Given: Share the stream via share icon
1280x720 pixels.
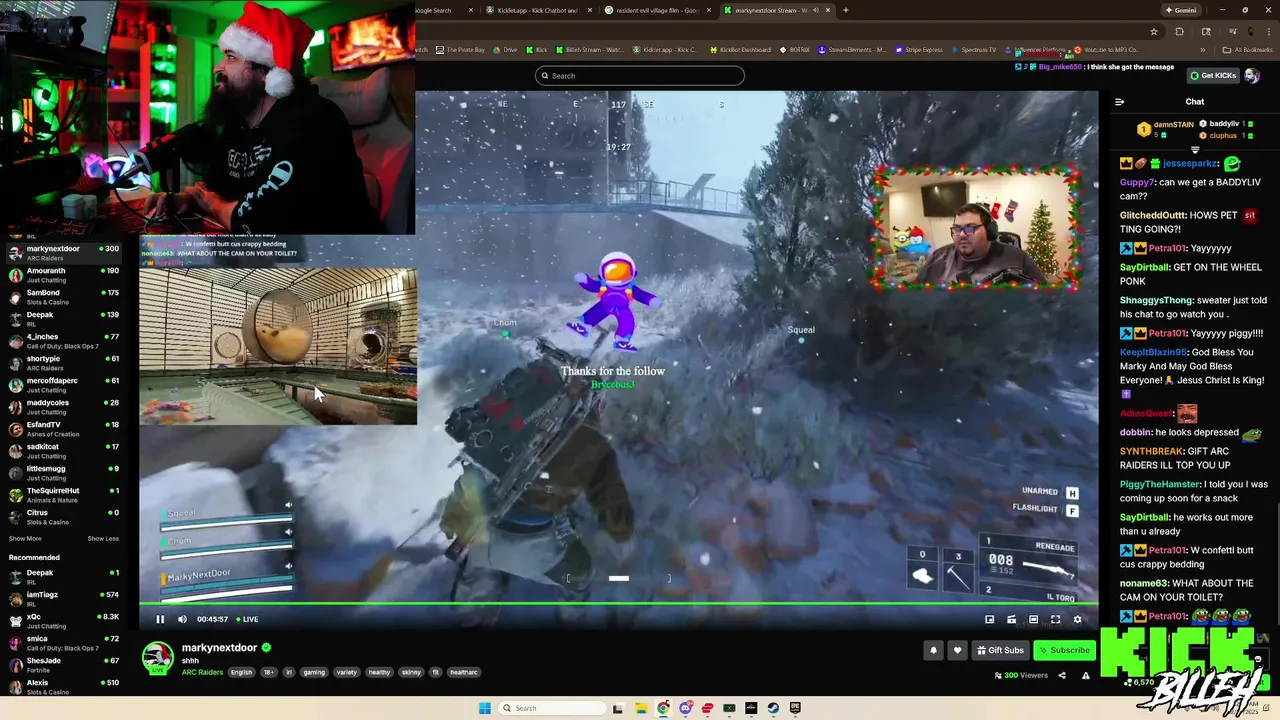Looking at the screenshot, I should click(1062, 675).
